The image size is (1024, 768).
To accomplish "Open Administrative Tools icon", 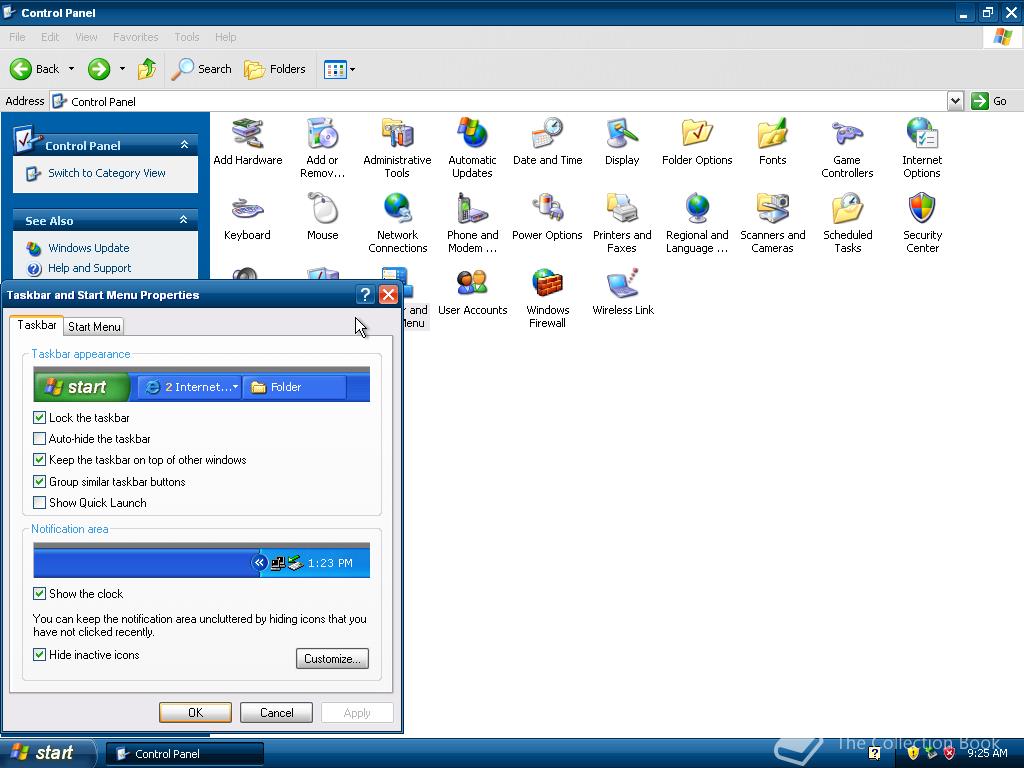I will [x=397, y=148].
